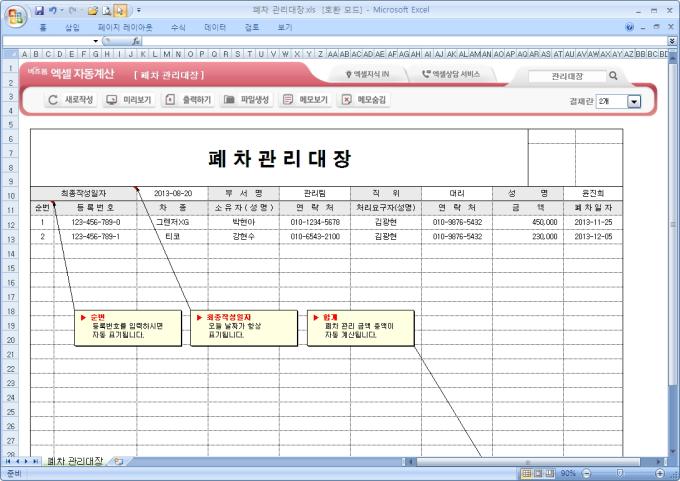
Task: Click the zoom out minus button
Action: pyautogui.click(x=586, y=473)
